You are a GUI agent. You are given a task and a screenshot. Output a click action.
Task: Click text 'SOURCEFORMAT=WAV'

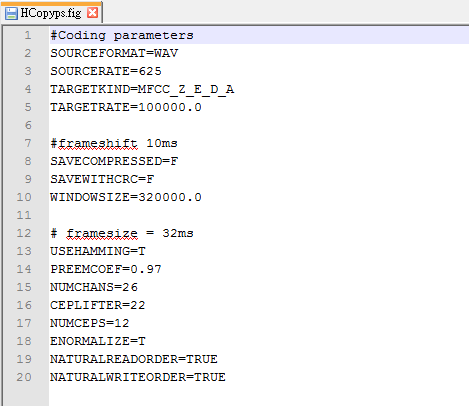(x=114, y=53)
